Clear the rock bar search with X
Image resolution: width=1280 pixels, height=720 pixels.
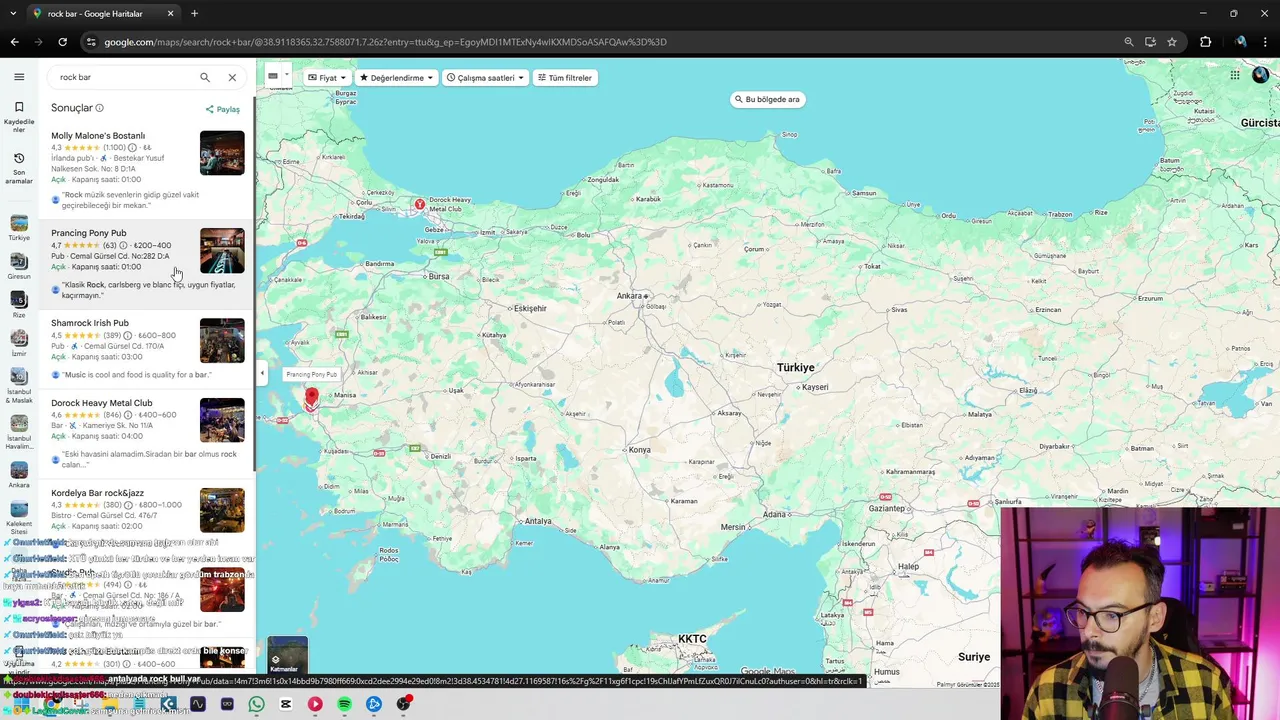point(232,77)
